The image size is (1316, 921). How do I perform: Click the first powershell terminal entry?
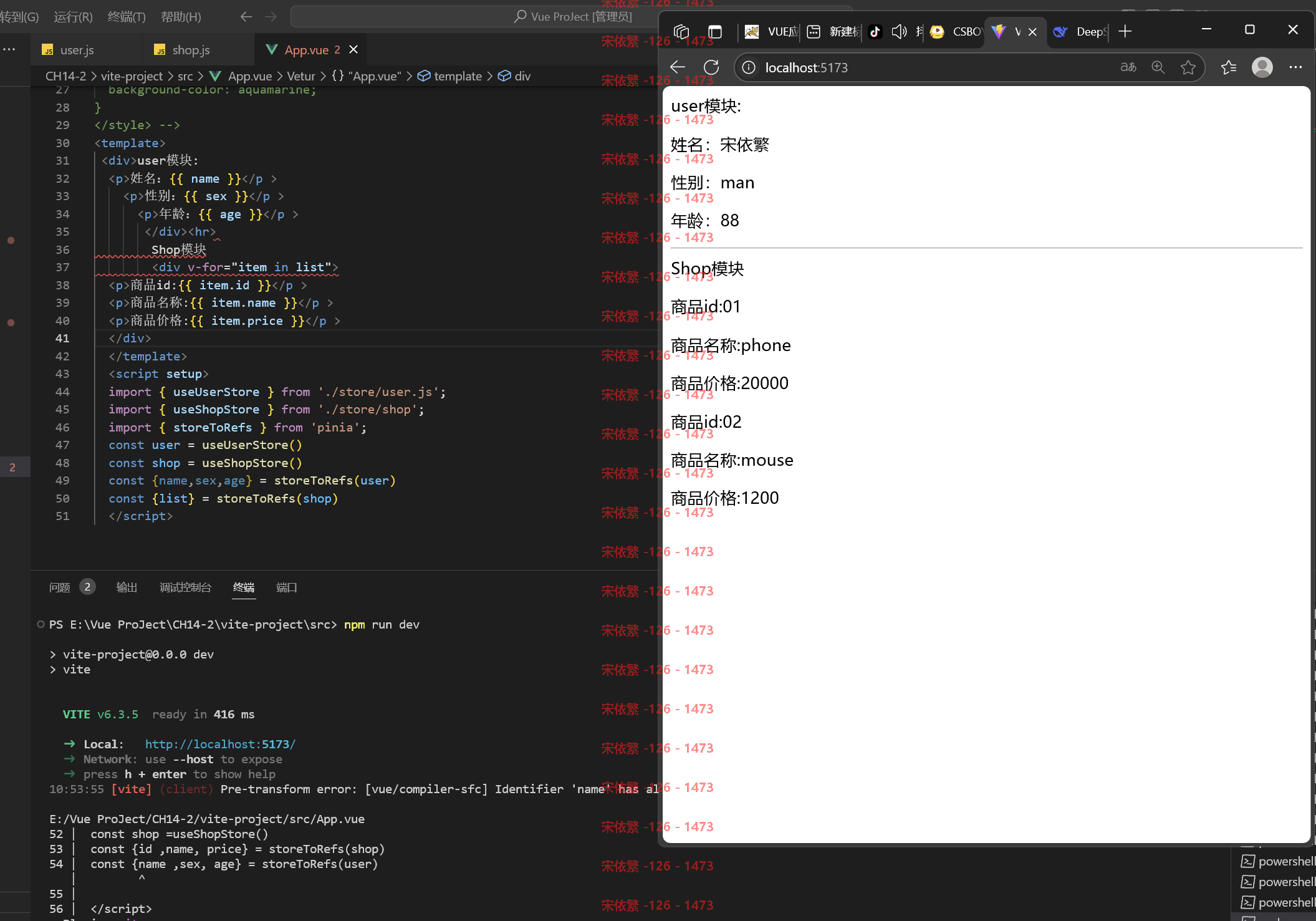1277,861
